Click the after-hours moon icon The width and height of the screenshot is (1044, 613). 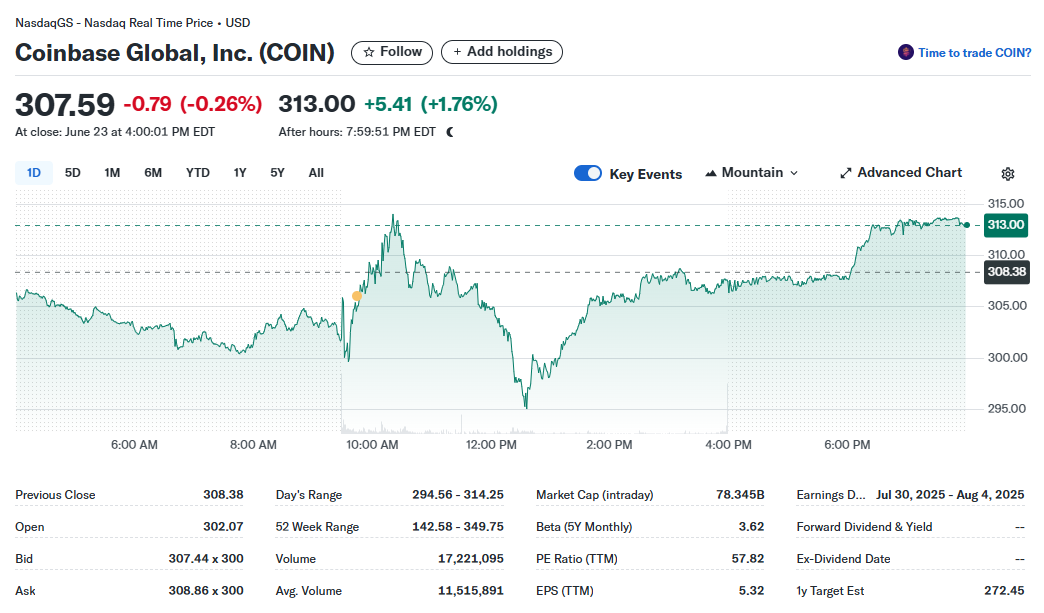point(451,132)
